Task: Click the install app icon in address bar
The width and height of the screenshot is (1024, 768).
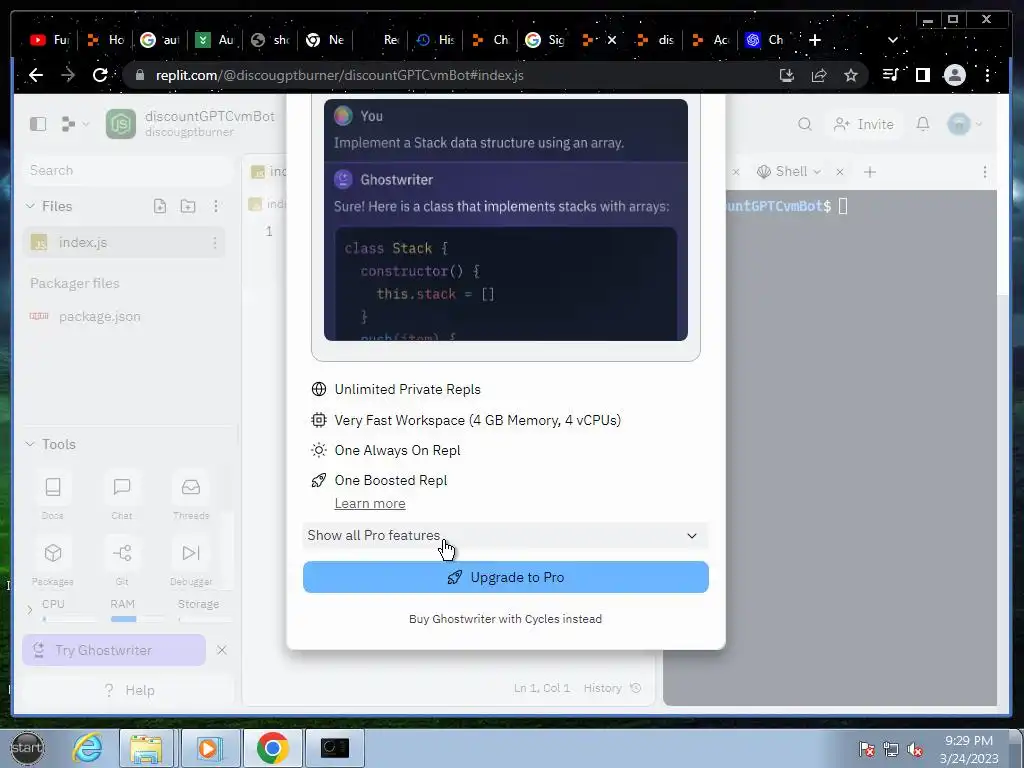Action: pos(787,75)
